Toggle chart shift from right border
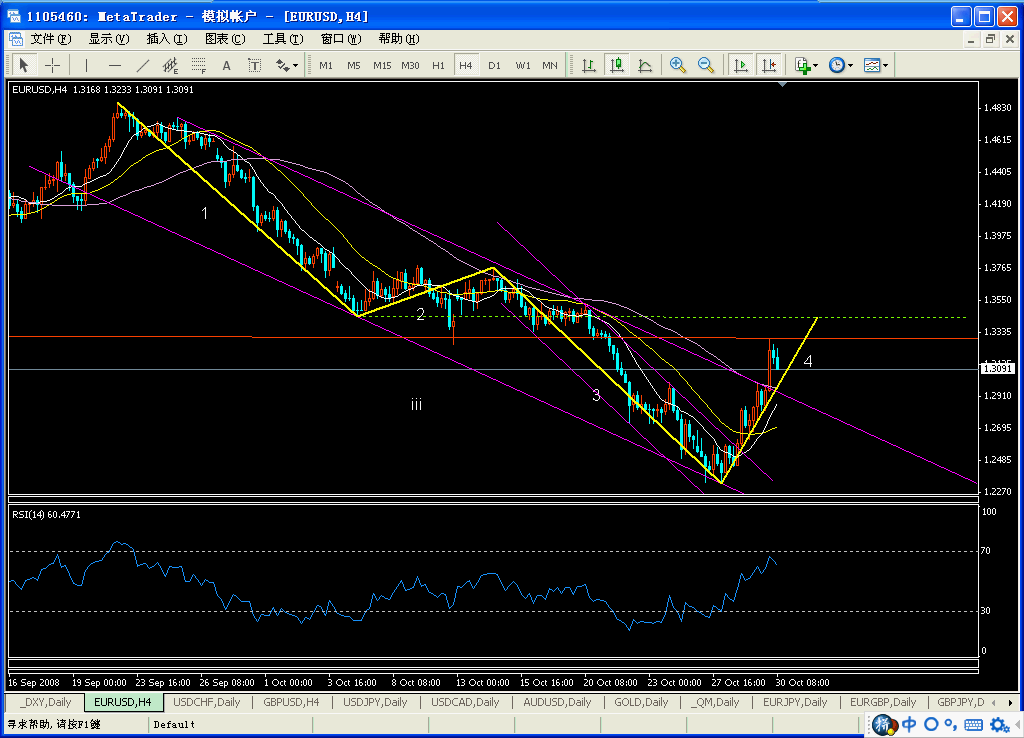 (x=769, y=65)
